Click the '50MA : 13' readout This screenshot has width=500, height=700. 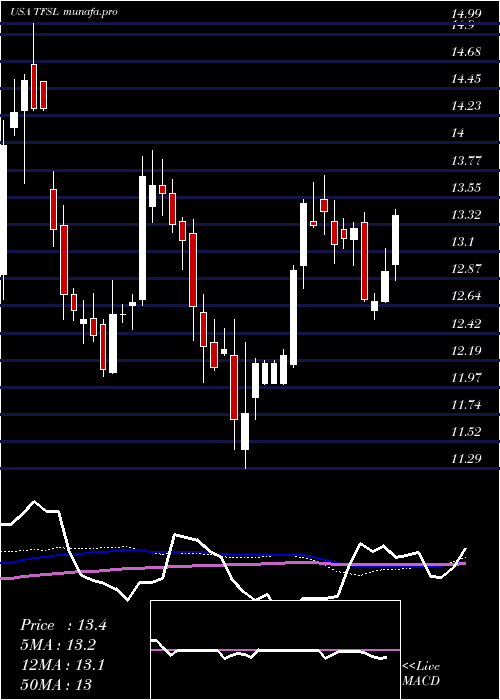click(x=56, y=685)
